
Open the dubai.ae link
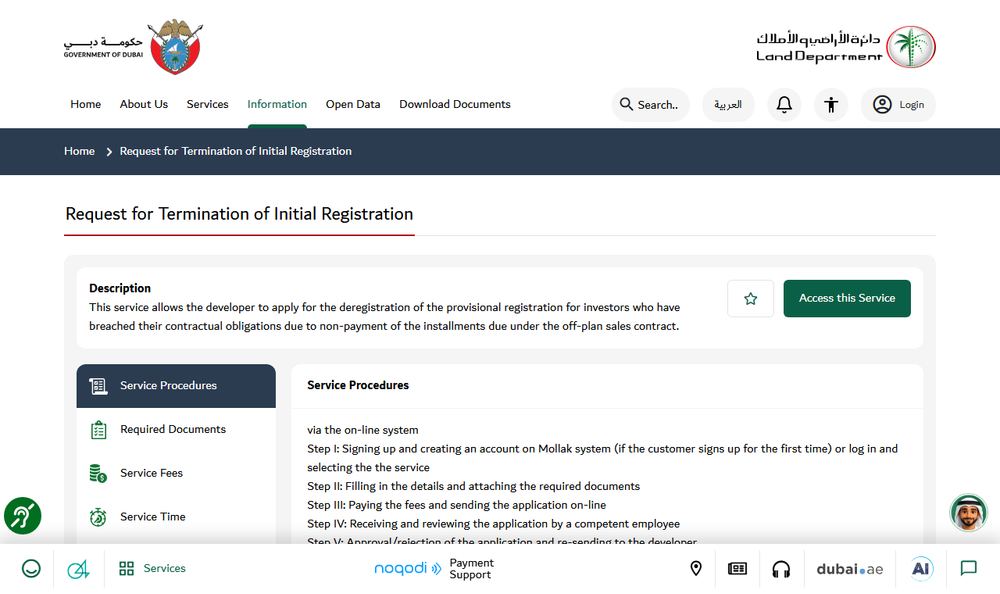click(x=850, y=569)
